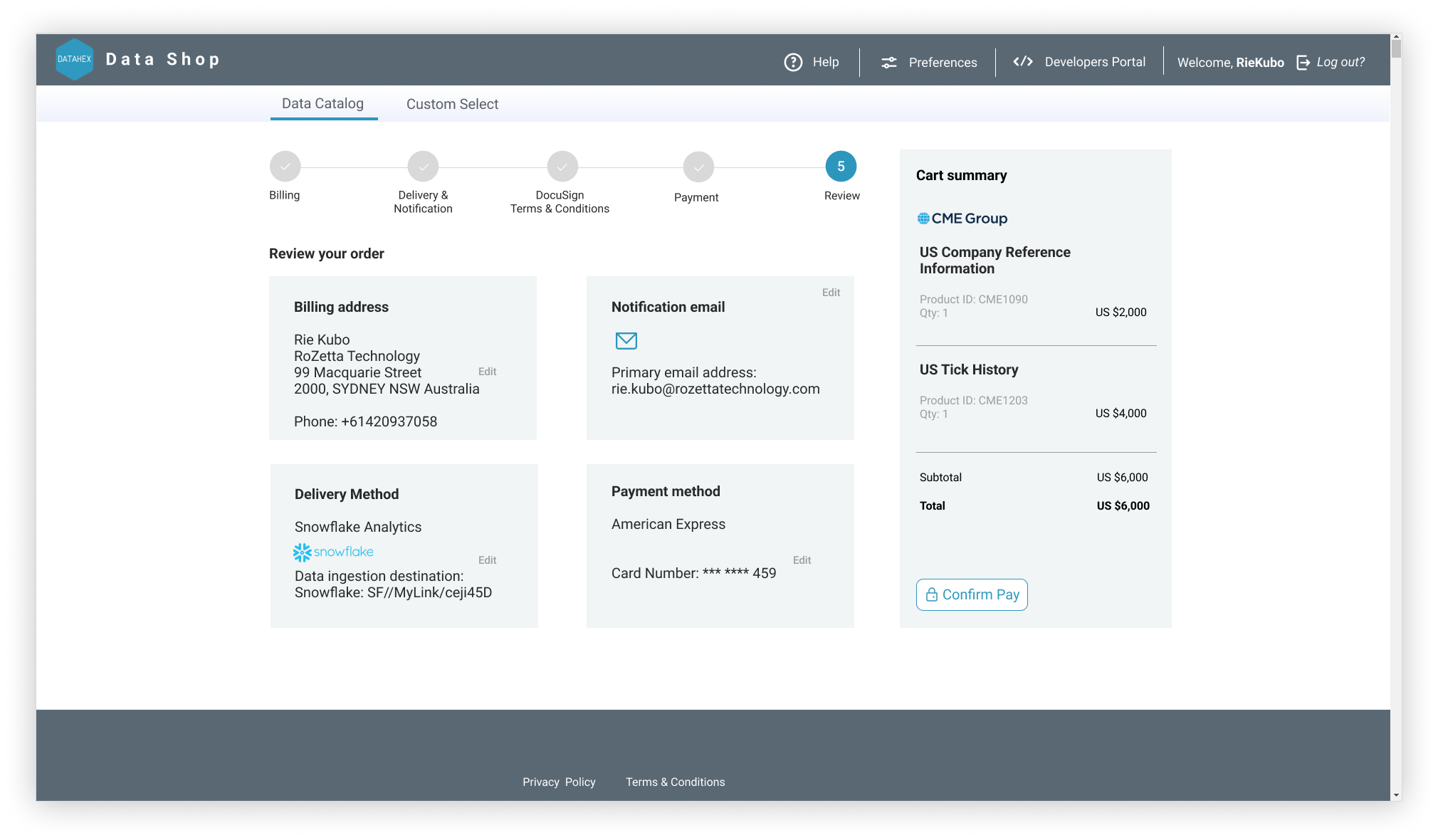1438x840 pixels.
Task: Click Confirm Pay button
Action: click(x=972, y=594)
